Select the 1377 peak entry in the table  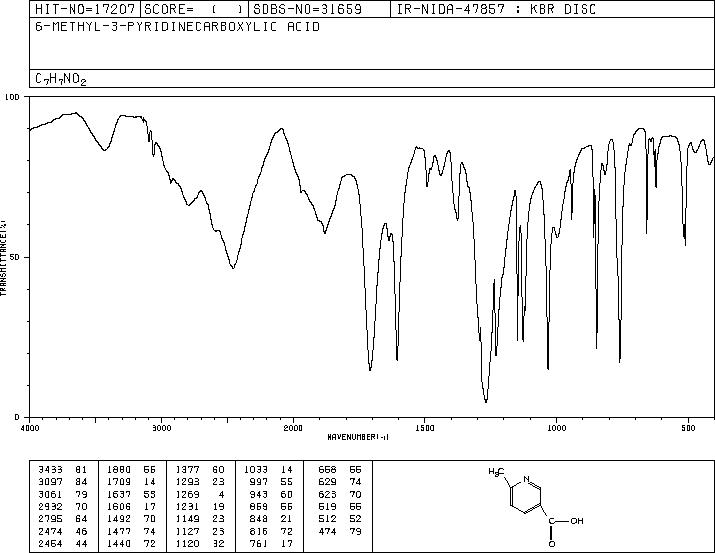pyautogui.click(x=200, y=470)
